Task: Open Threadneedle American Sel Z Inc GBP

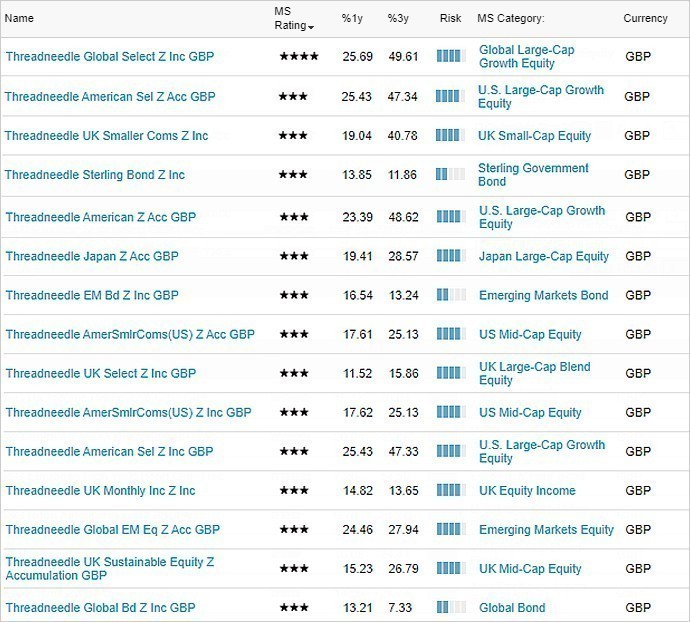Action: click(x=109, y=451)
